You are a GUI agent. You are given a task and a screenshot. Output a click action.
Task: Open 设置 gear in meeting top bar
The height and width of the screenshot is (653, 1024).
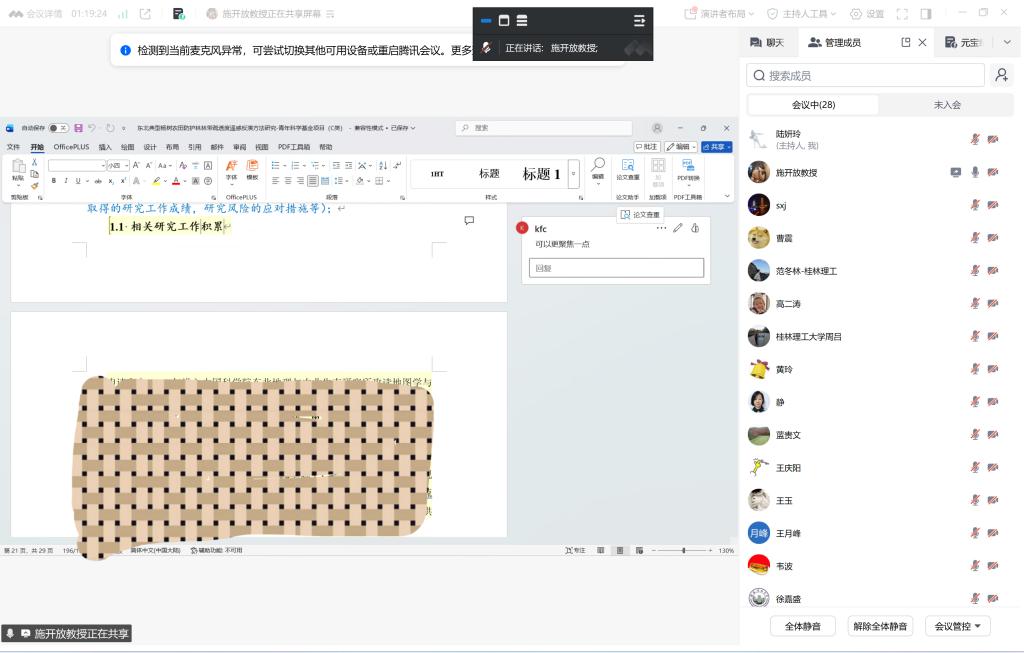866,14
